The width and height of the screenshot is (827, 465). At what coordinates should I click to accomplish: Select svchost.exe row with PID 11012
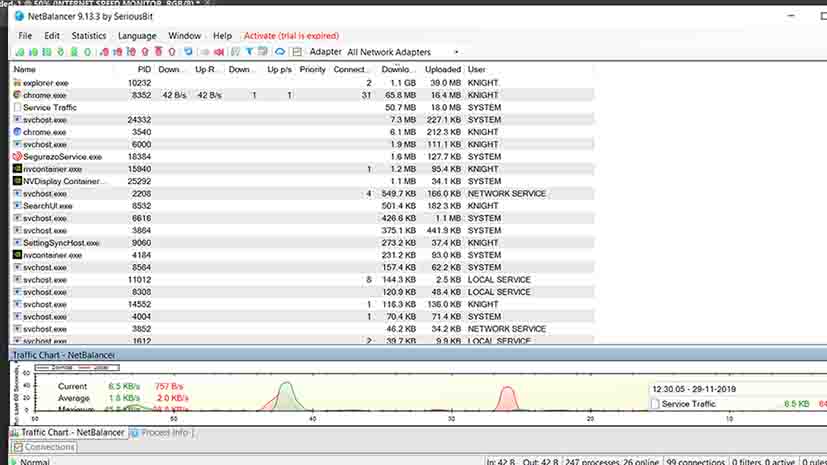302,279
